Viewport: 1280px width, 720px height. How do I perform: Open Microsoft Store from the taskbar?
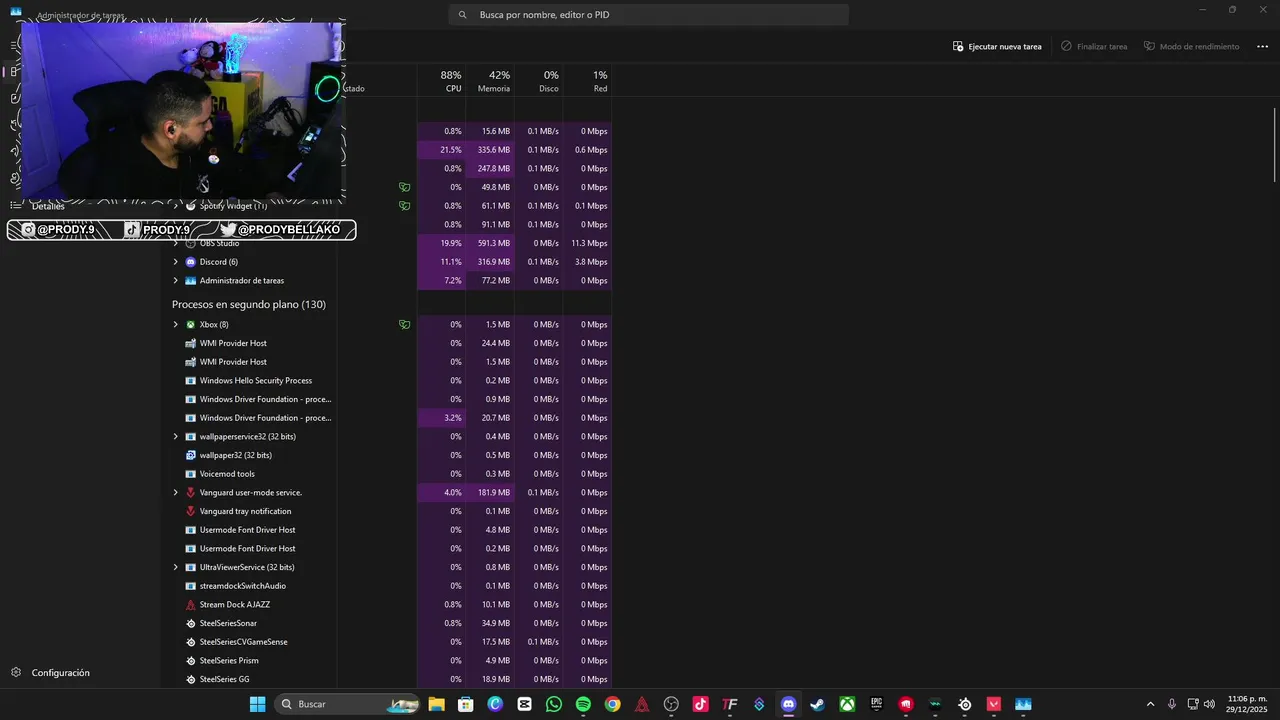point(466,704)
